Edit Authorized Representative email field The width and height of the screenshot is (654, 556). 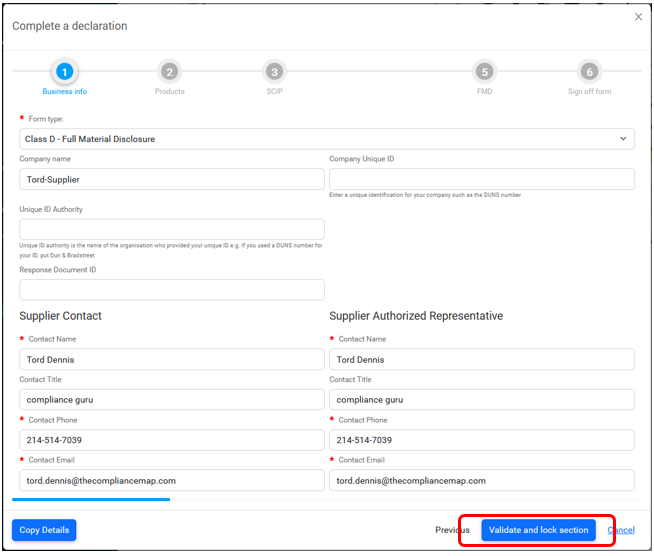(481, 480)
